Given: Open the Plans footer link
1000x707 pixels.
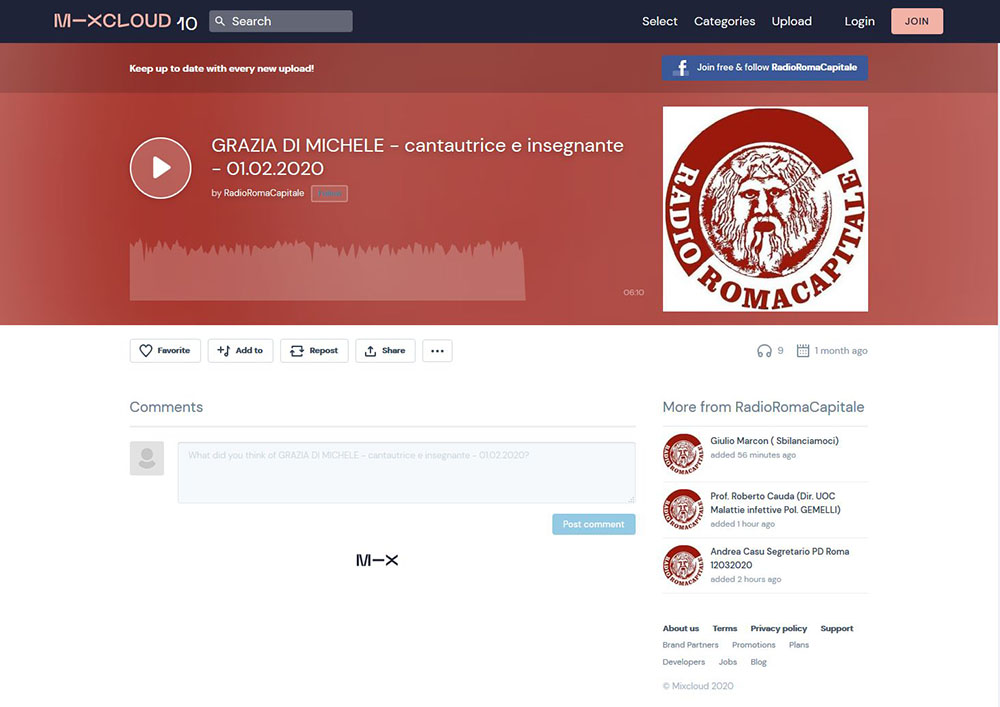Looking at the screenshot, I should (798, 645).
